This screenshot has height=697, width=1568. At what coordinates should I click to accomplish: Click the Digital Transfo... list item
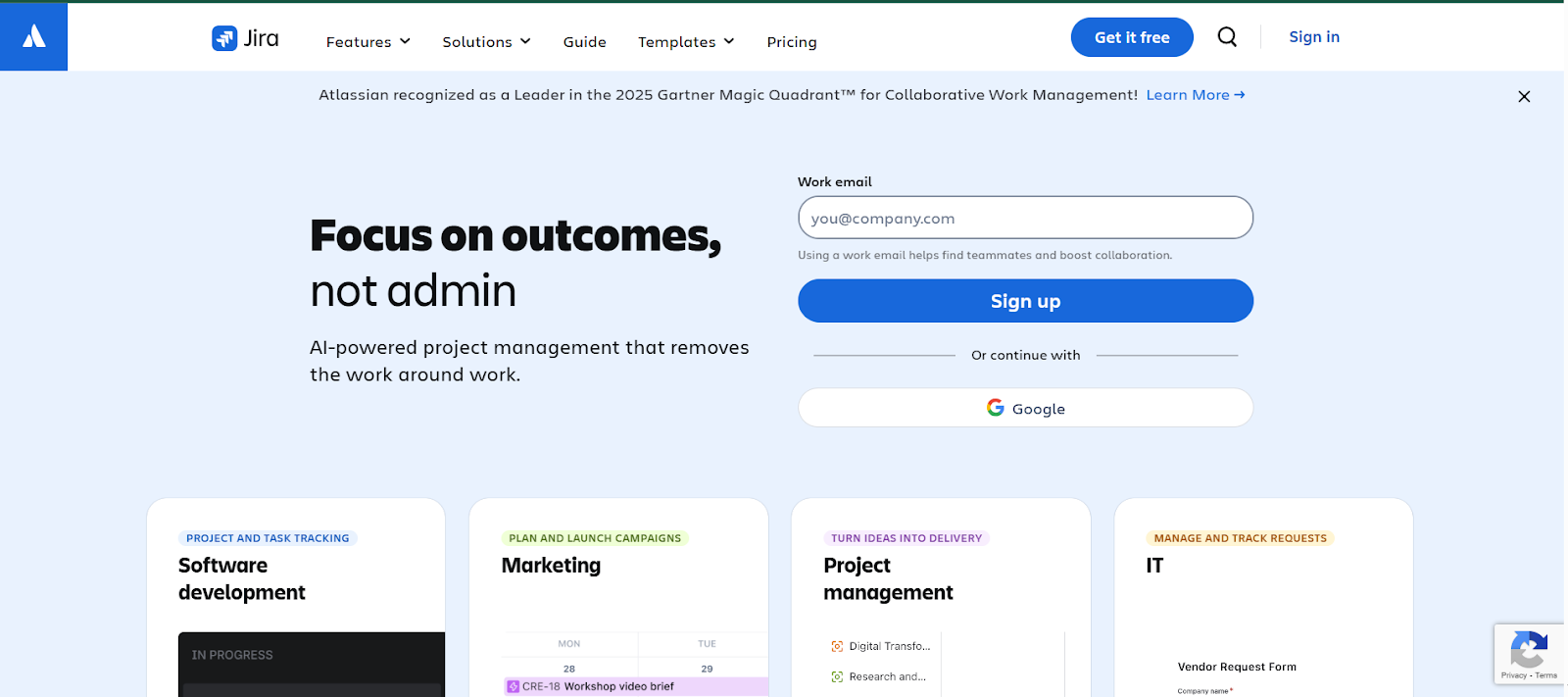tap(880, 646)
